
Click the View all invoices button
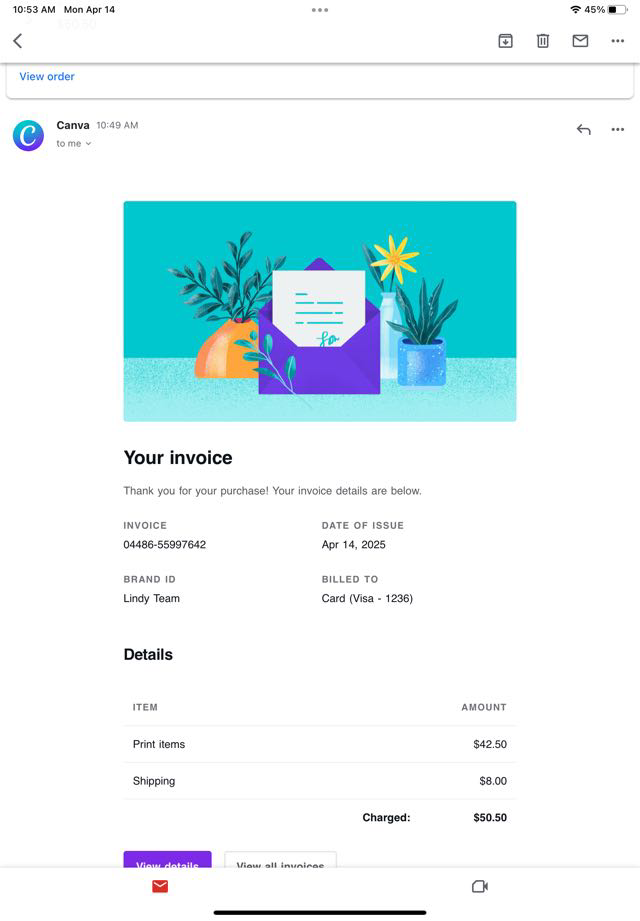tap(280, 861)
